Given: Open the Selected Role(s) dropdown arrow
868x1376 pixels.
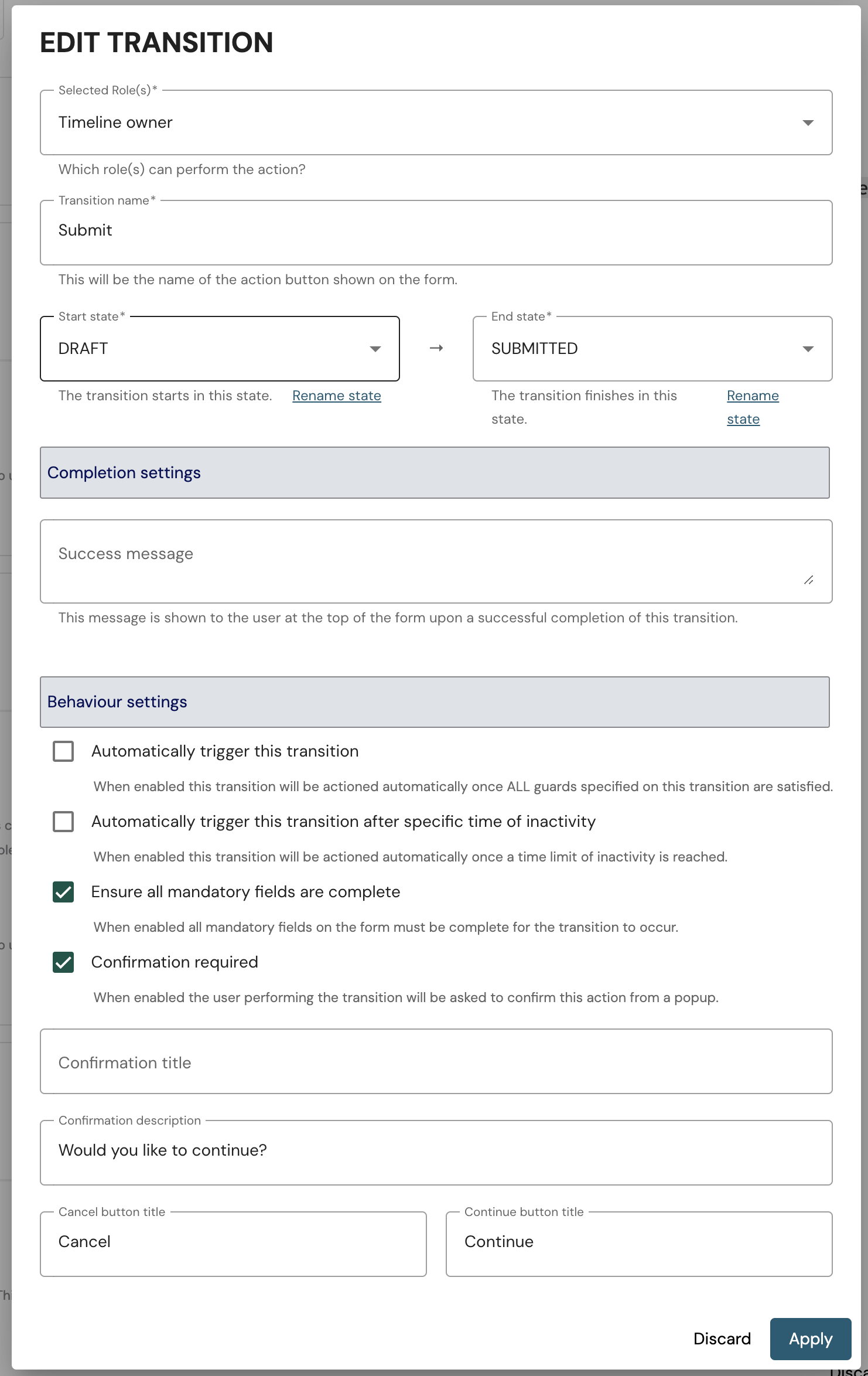Looking at the screenshot, I should [x=808, y=122].
